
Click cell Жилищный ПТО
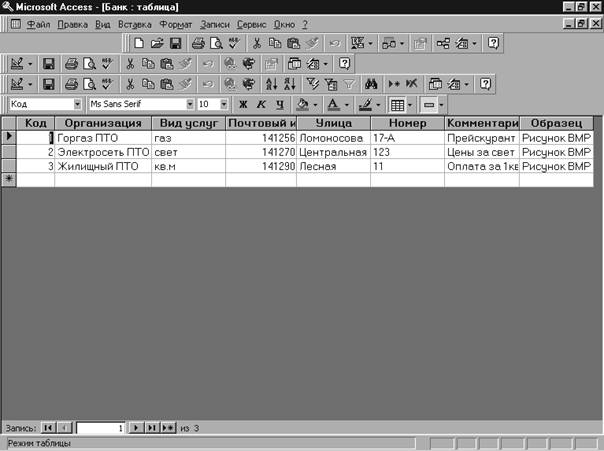point(103,166)
